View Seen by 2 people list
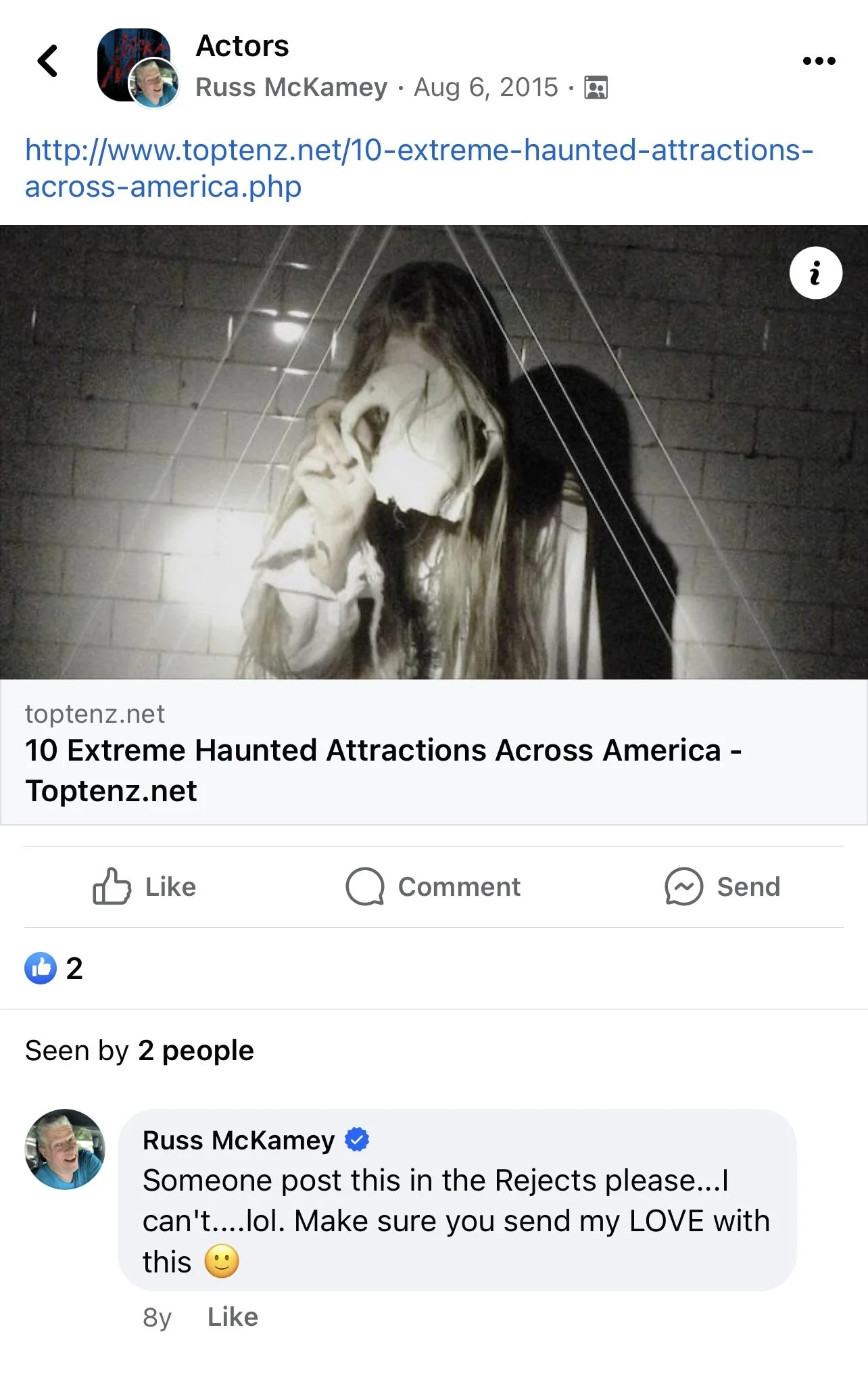The width and height of the screenshot is (868, 1384). pyautogui.click(x=139, y=1051)
